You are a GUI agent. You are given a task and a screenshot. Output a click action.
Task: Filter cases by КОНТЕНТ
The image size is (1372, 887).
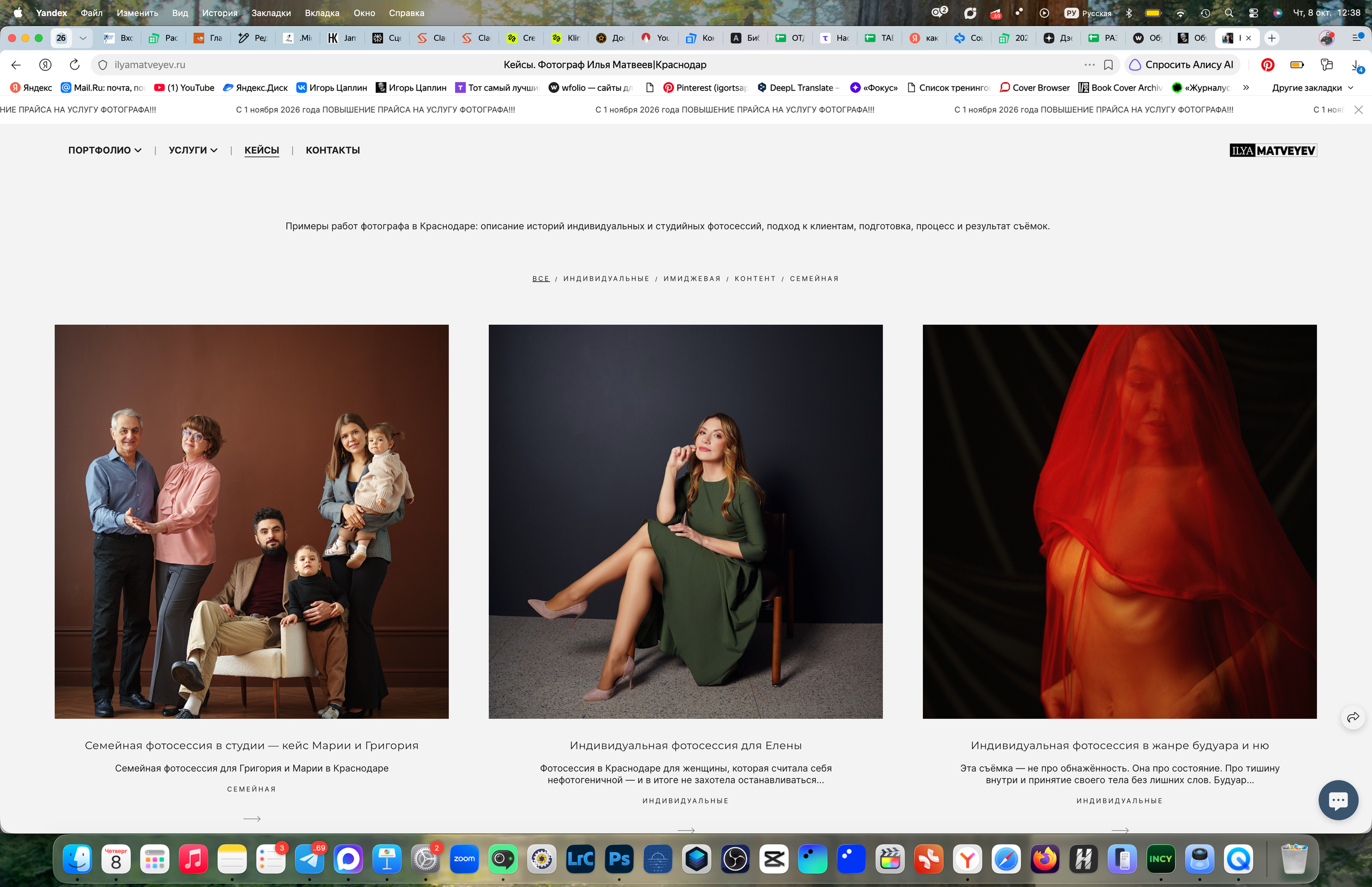pos(755,279)
